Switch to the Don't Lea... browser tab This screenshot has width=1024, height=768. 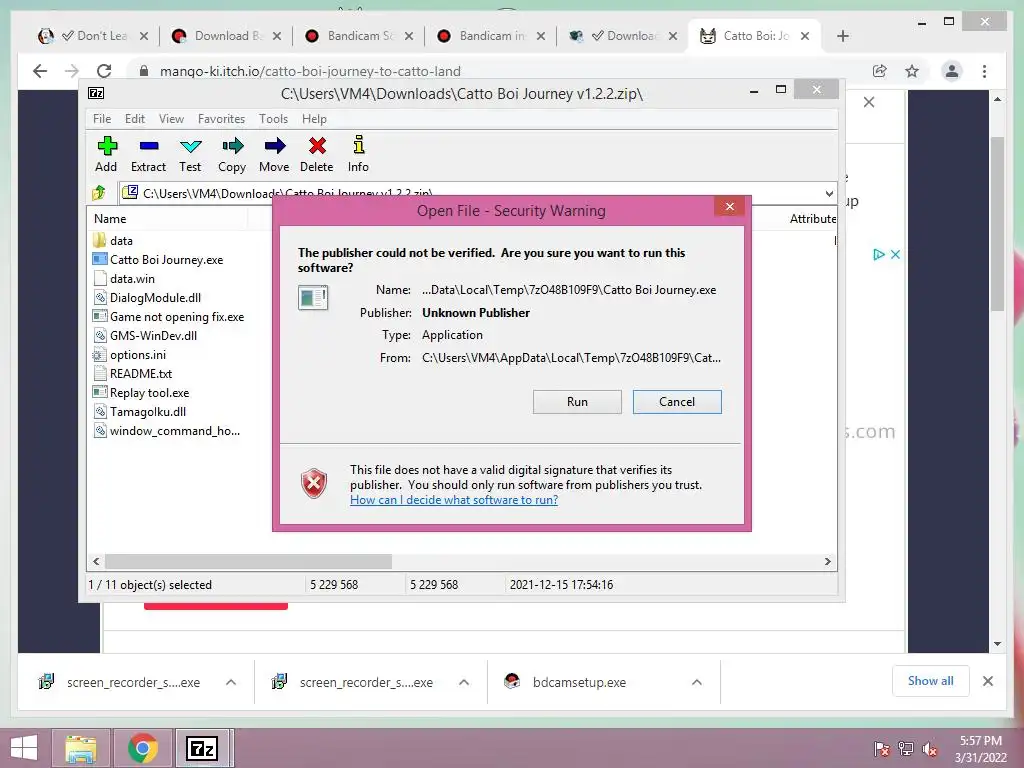(x=93, y=36)
